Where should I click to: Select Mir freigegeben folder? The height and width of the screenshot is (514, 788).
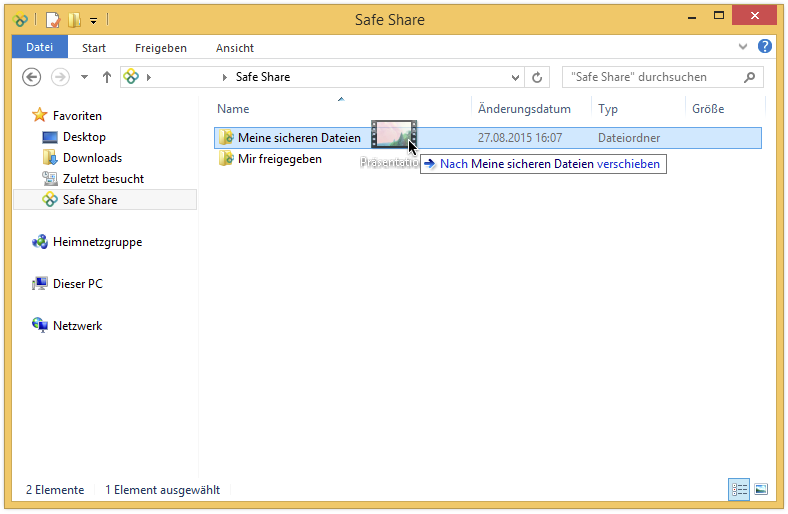click(x=280, y=159)
